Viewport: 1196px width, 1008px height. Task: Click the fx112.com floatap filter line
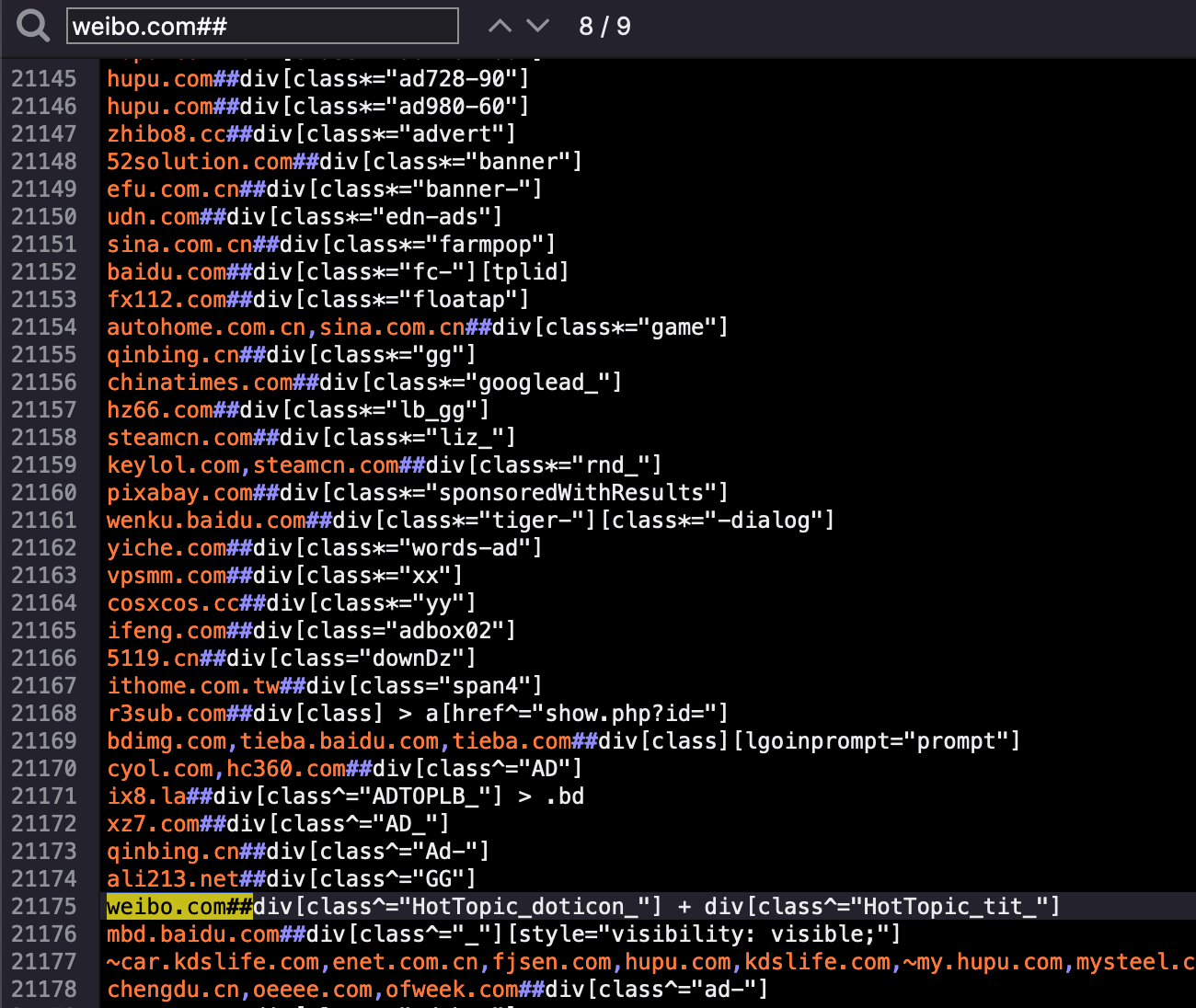(318, 299)
